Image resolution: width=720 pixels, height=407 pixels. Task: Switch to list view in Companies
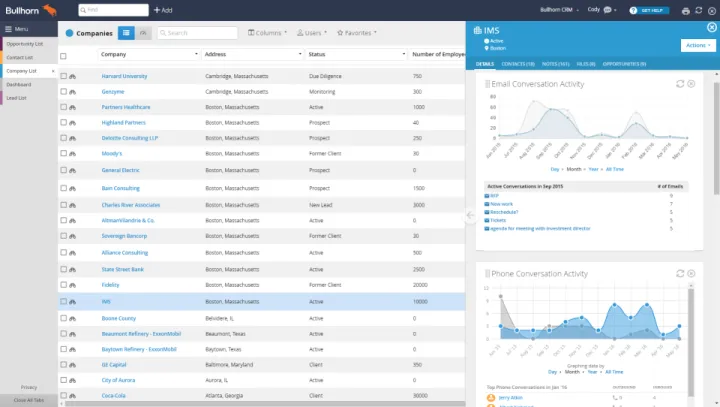pos(126,33)
